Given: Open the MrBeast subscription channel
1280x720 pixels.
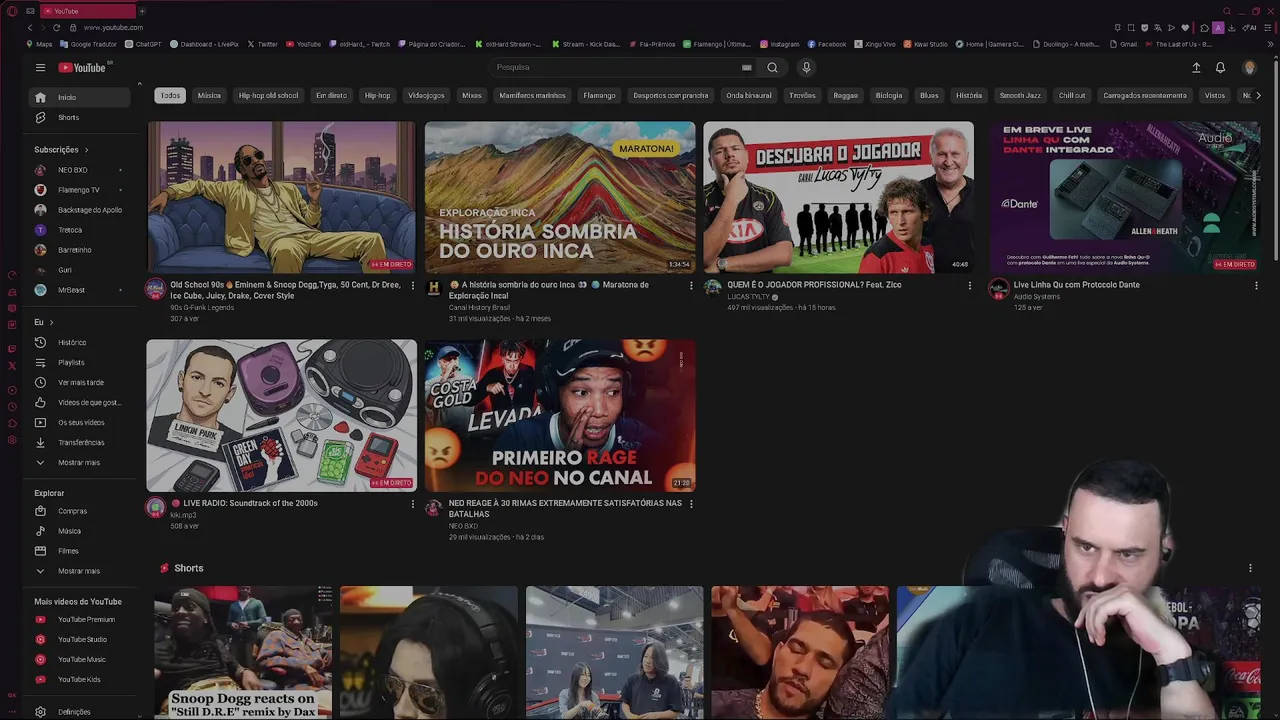Looking at the screenshot, I should pyautogui.click(x=79, y=290).
